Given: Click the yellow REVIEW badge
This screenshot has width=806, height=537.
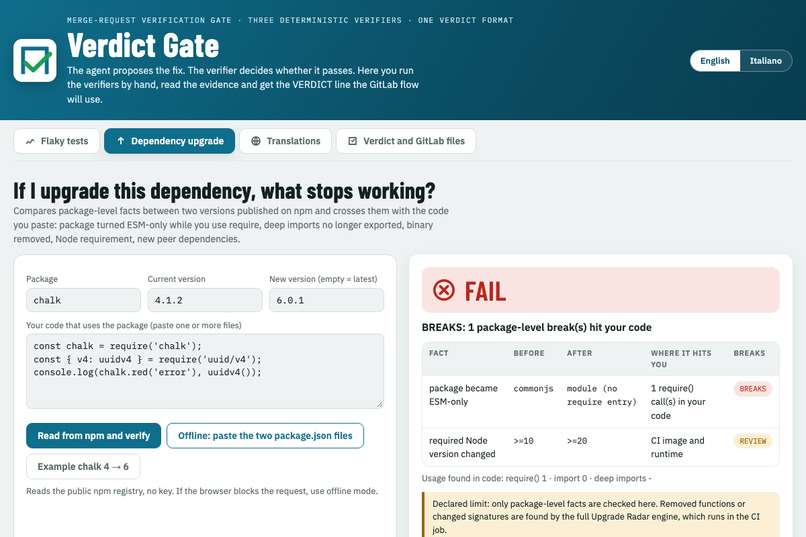Looking at the screenshot, I should [x=753, y=441].
